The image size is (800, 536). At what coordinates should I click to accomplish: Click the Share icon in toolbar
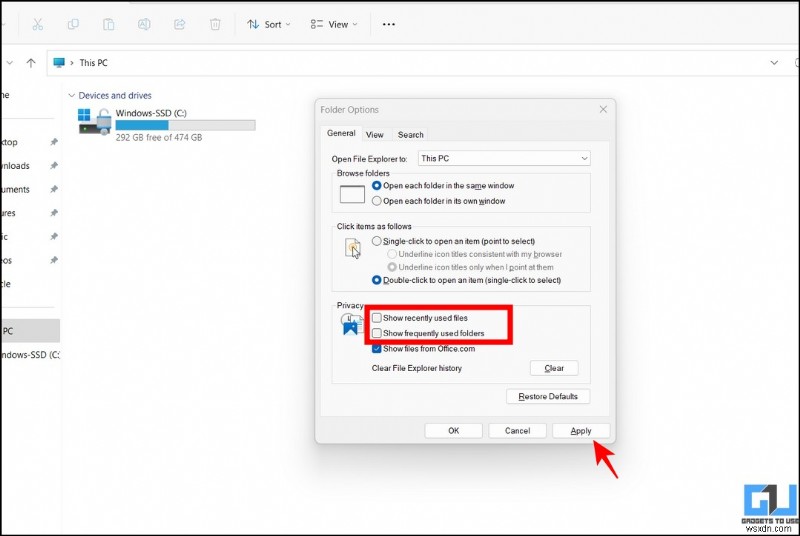(180, 24)
